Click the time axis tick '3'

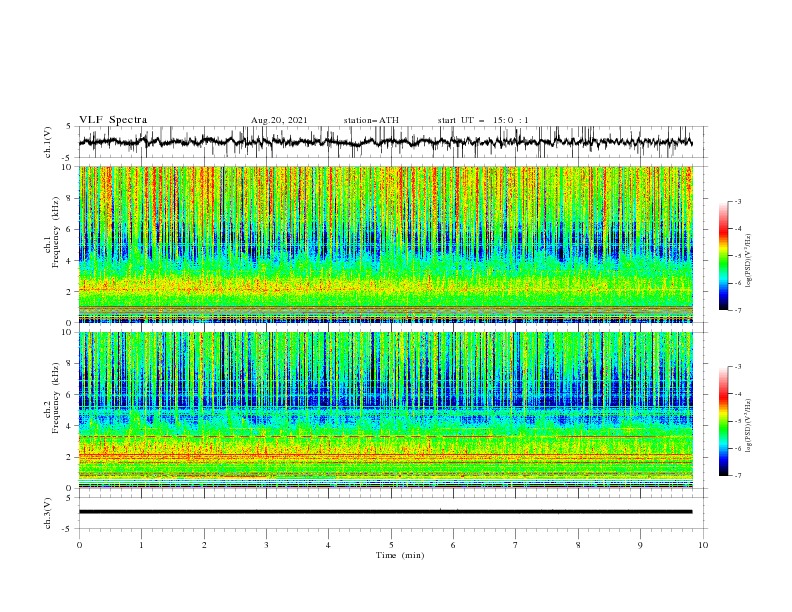tap(266, 545)
